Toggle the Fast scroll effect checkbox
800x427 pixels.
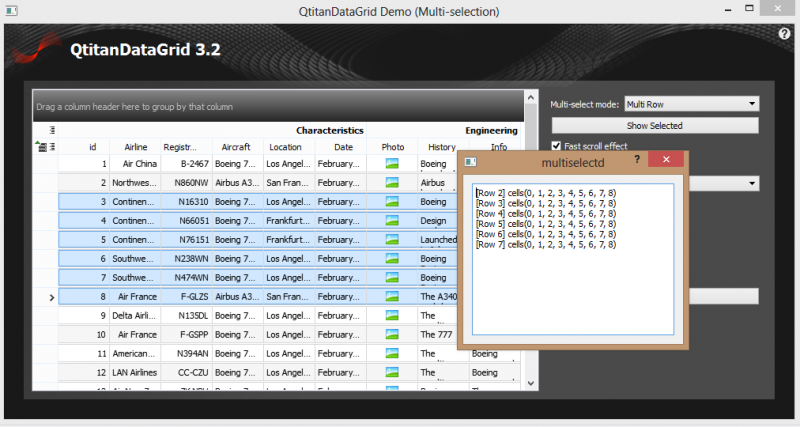pos(556,146)
